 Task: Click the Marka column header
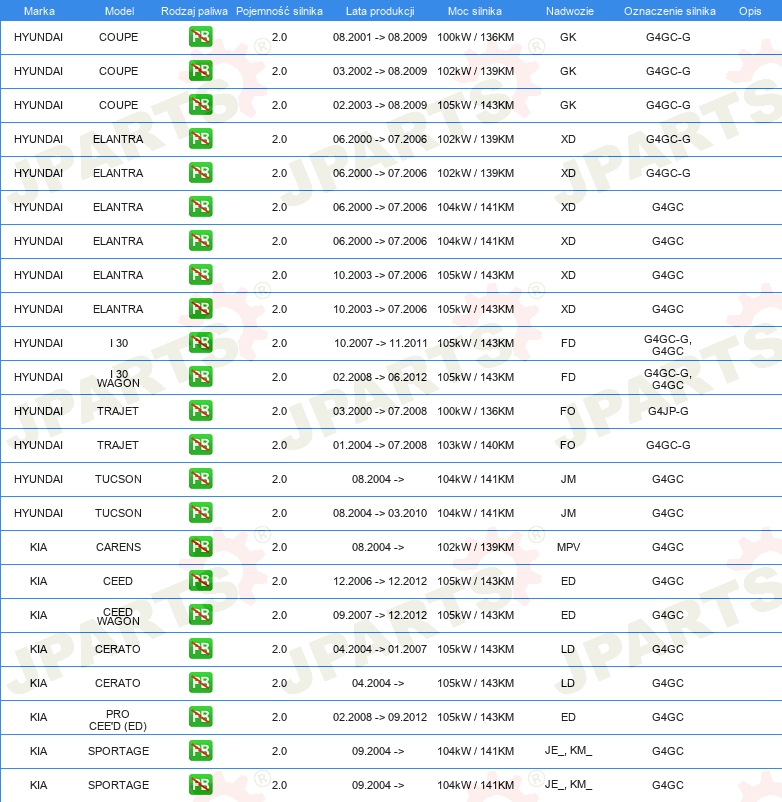pos(39,11)
